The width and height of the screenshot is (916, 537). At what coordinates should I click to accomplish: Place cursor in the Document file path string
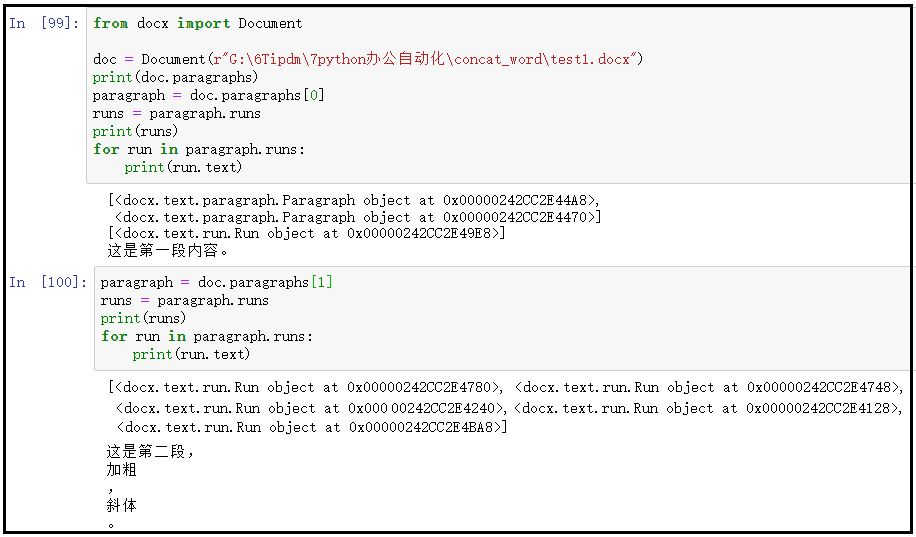422,59
